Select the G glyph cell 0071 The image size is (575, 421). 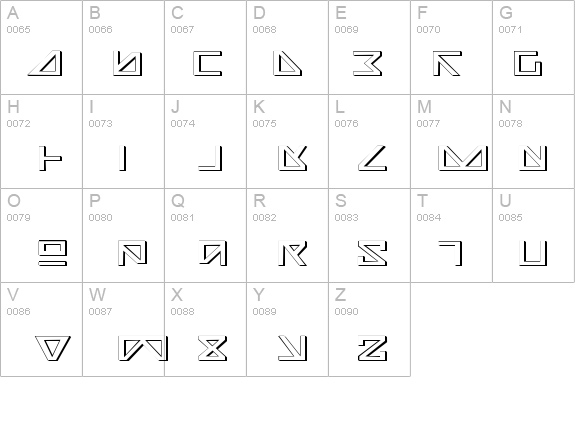tap(534, 47)
